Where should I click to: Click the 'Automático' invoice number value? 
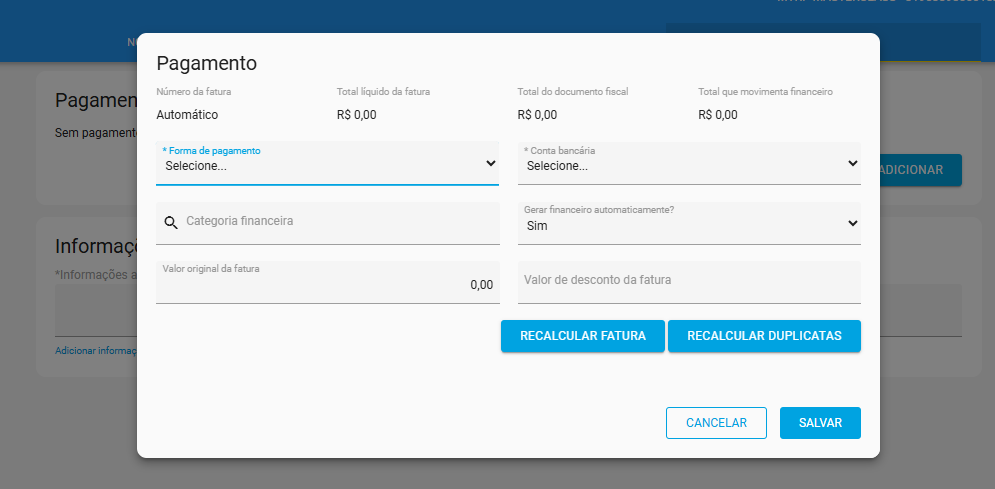(x=187, y=115)
